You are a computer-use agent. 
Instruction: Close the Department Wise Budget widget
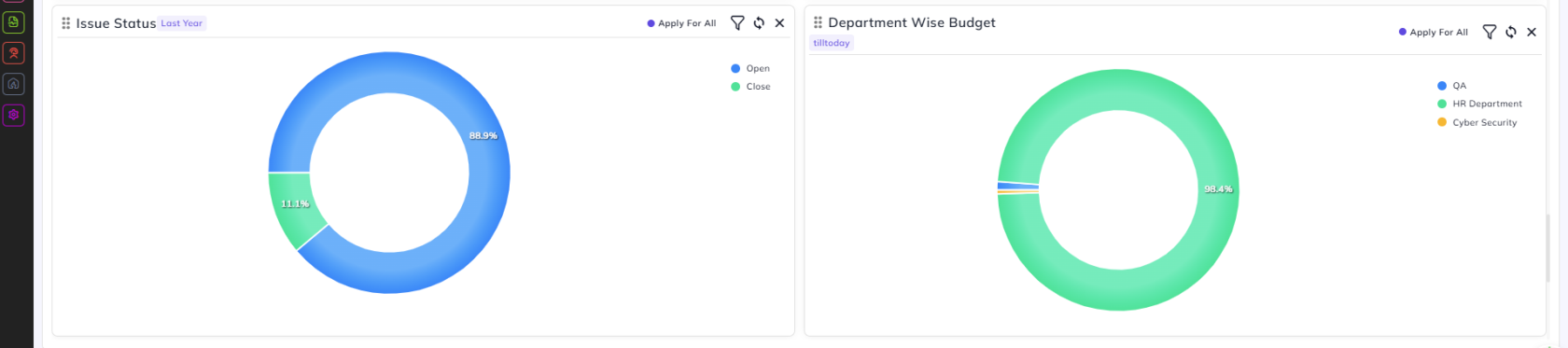(x=1532, y=32)
